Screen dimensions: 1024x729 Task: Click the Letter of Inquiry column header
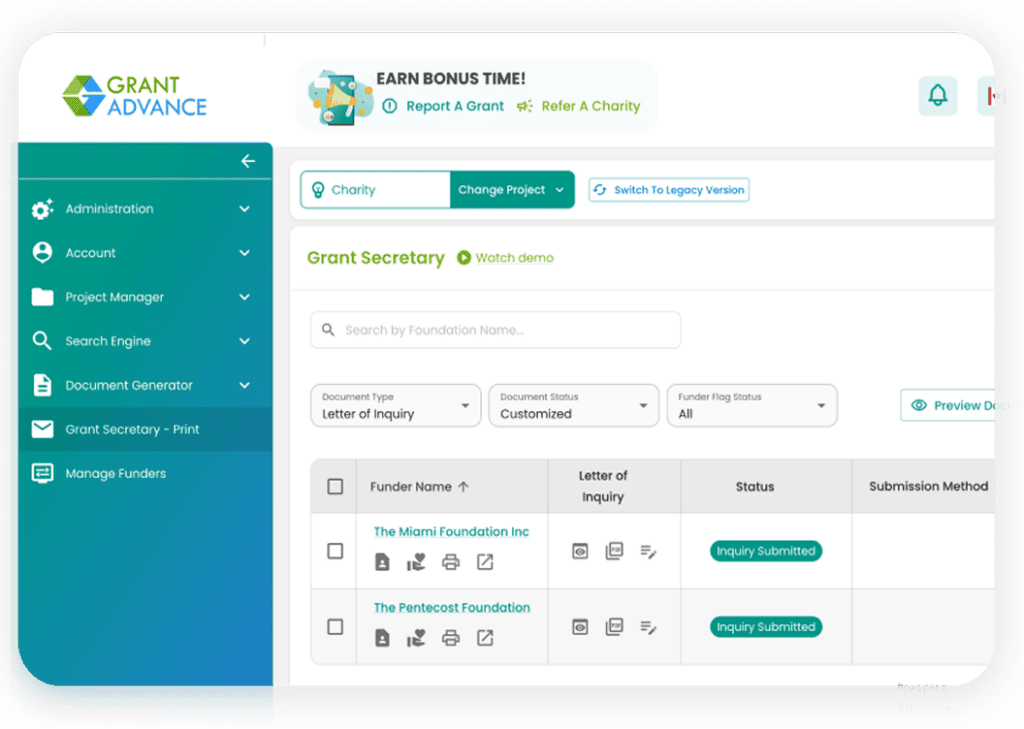coord(603,486)
